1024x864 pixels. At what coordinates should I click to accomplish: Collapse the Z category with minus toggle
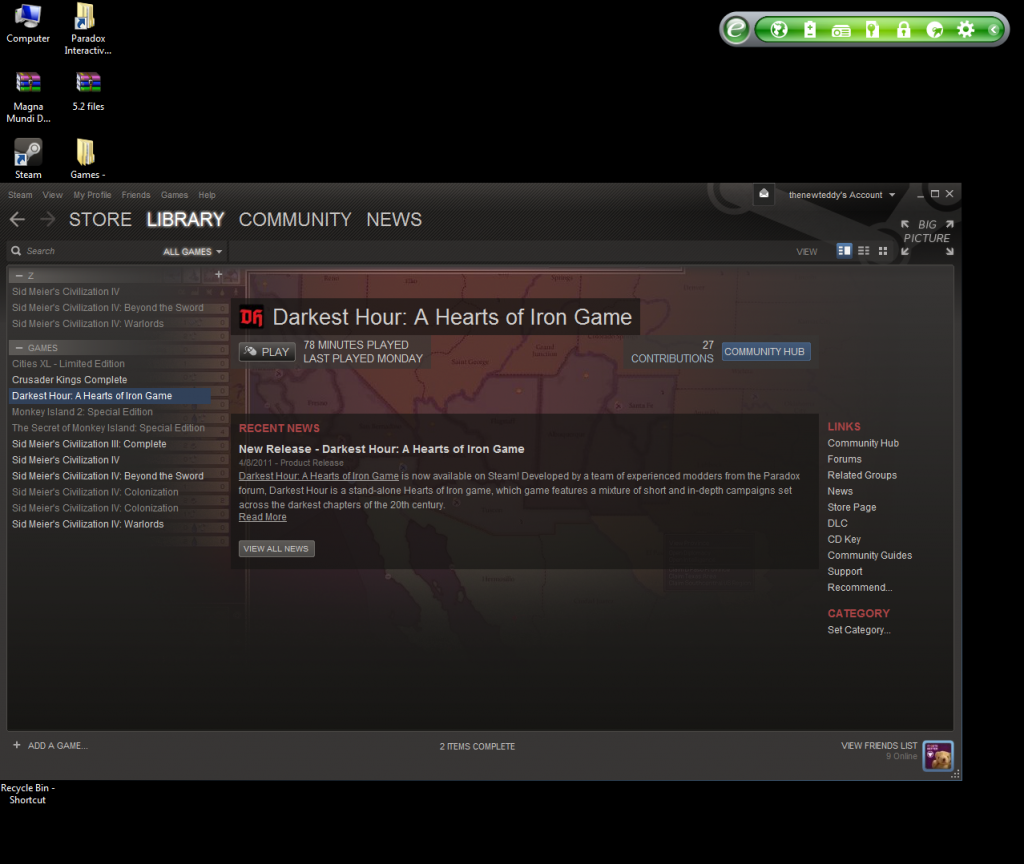[x=18, y=275]
